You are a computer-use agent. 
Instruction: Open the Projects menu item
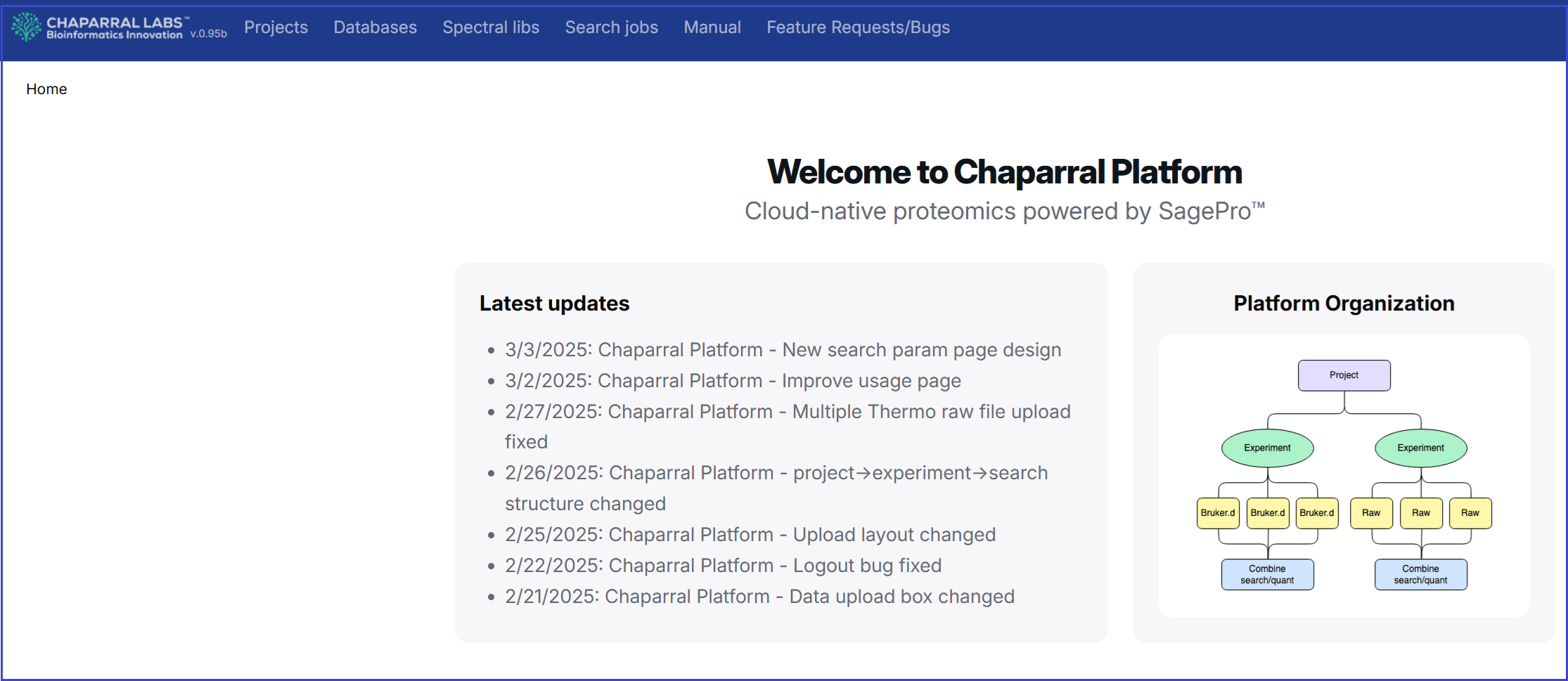click(x=276, y=27)
